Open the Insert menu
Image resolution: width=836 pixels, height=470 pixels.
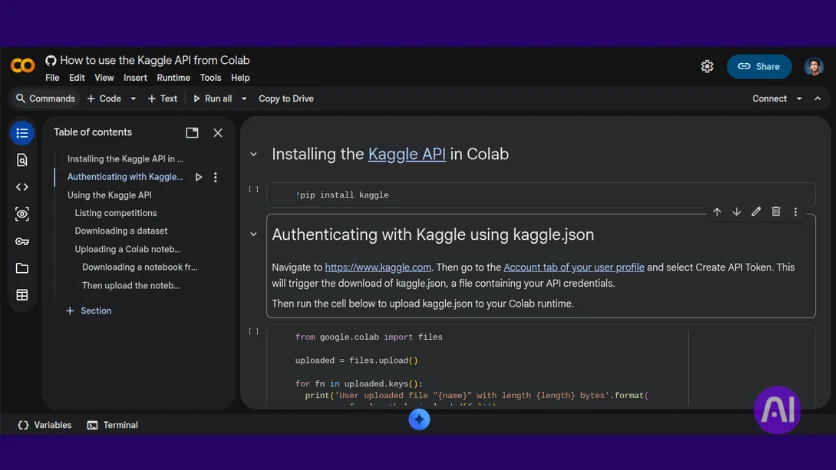(135, 78)
